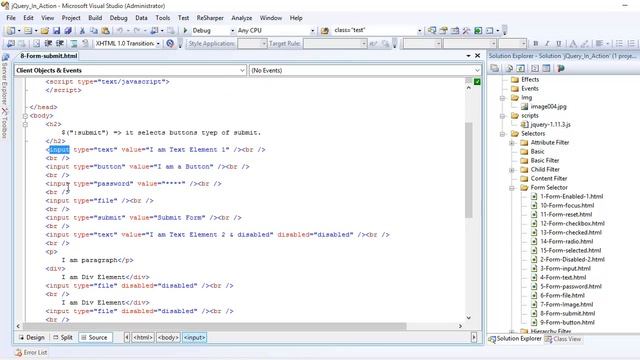Click the Toolbox hammer-wrench icon
The width and height of the screenshot is (640, 360).
pyautogui.click(x=466, y=31)
